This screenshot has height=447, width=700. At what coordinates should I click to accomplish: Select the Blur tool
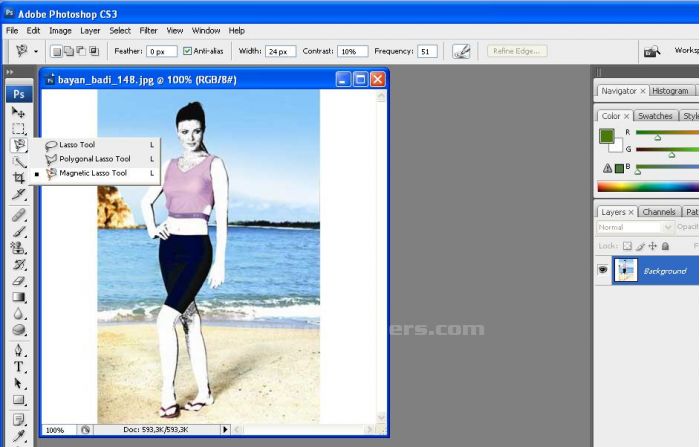[x=18, y=313]
